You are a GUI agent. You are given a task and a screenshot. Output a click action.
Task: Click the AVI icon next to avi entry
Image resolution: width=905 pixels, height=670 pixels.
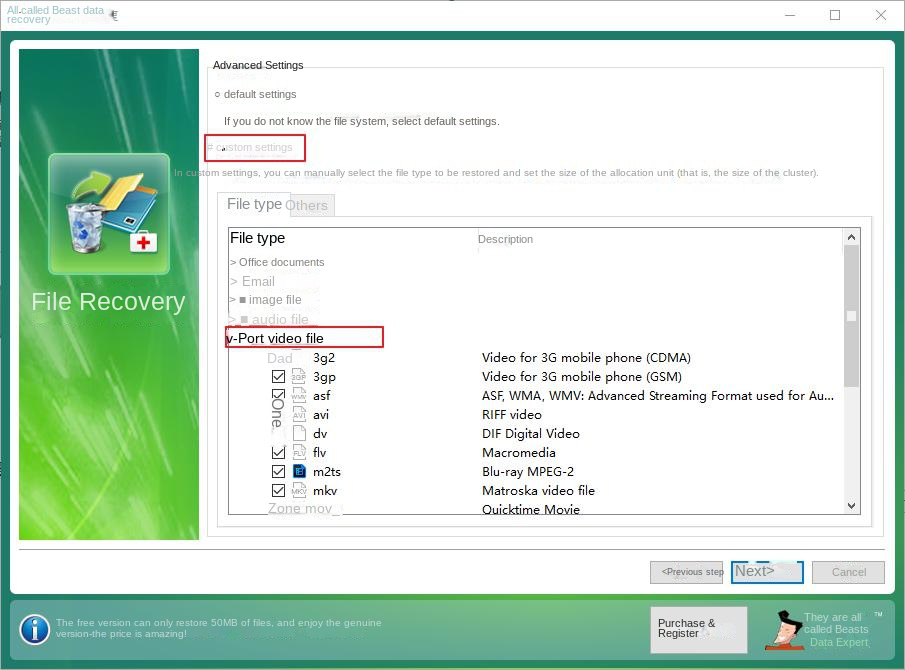tap(299, 414)
